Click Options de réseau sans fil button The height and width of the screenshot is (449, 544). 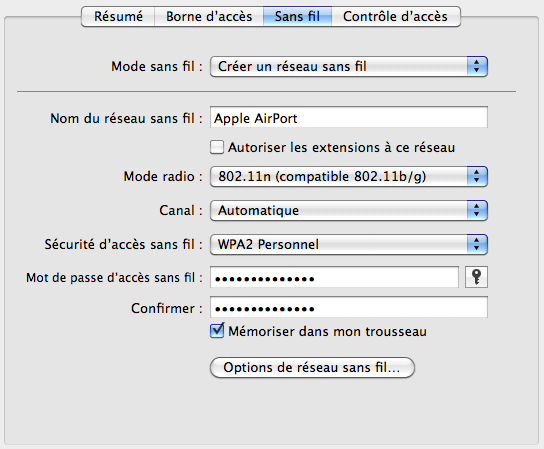pyautogui.click(x=312, y=367)
